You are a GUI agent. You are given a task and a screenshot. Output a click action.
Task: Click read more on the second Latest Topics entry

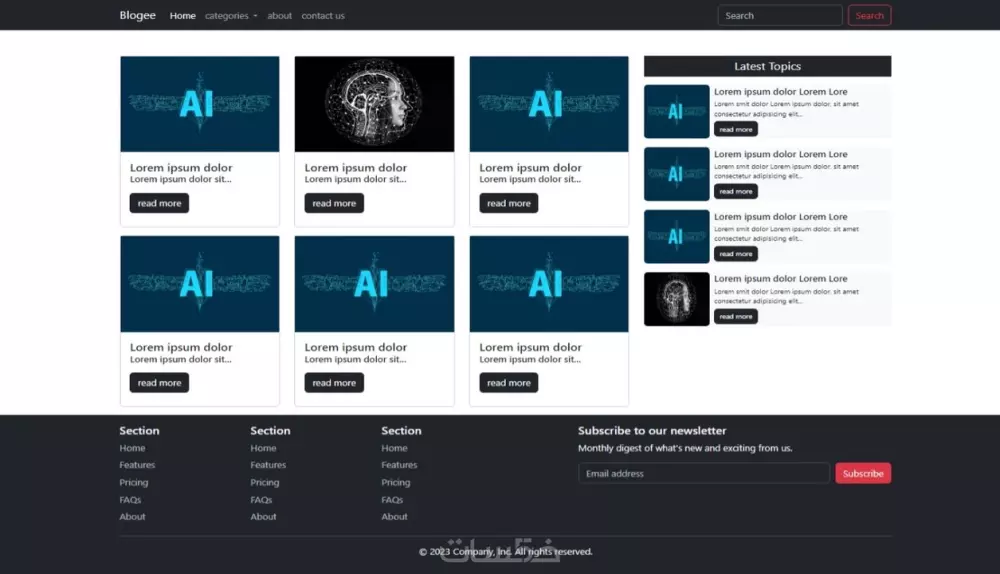tap(735, 191)
